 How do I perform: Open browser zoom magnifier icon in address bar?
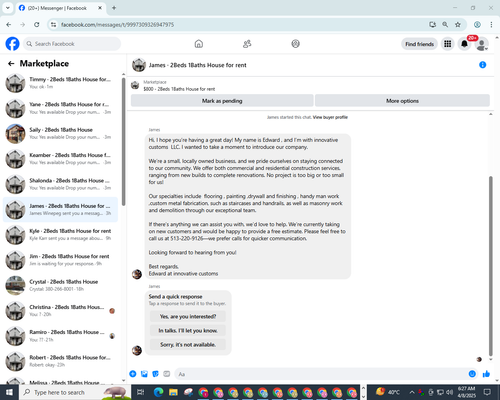coord(445,25)
